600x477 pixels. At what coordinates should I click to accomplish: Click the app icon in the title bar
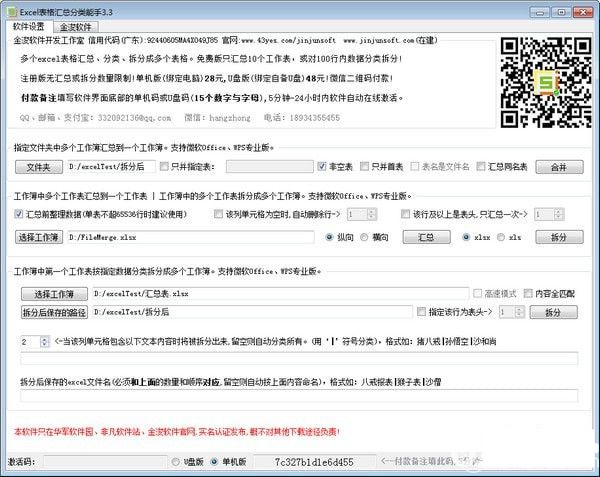tap(12, 12)
